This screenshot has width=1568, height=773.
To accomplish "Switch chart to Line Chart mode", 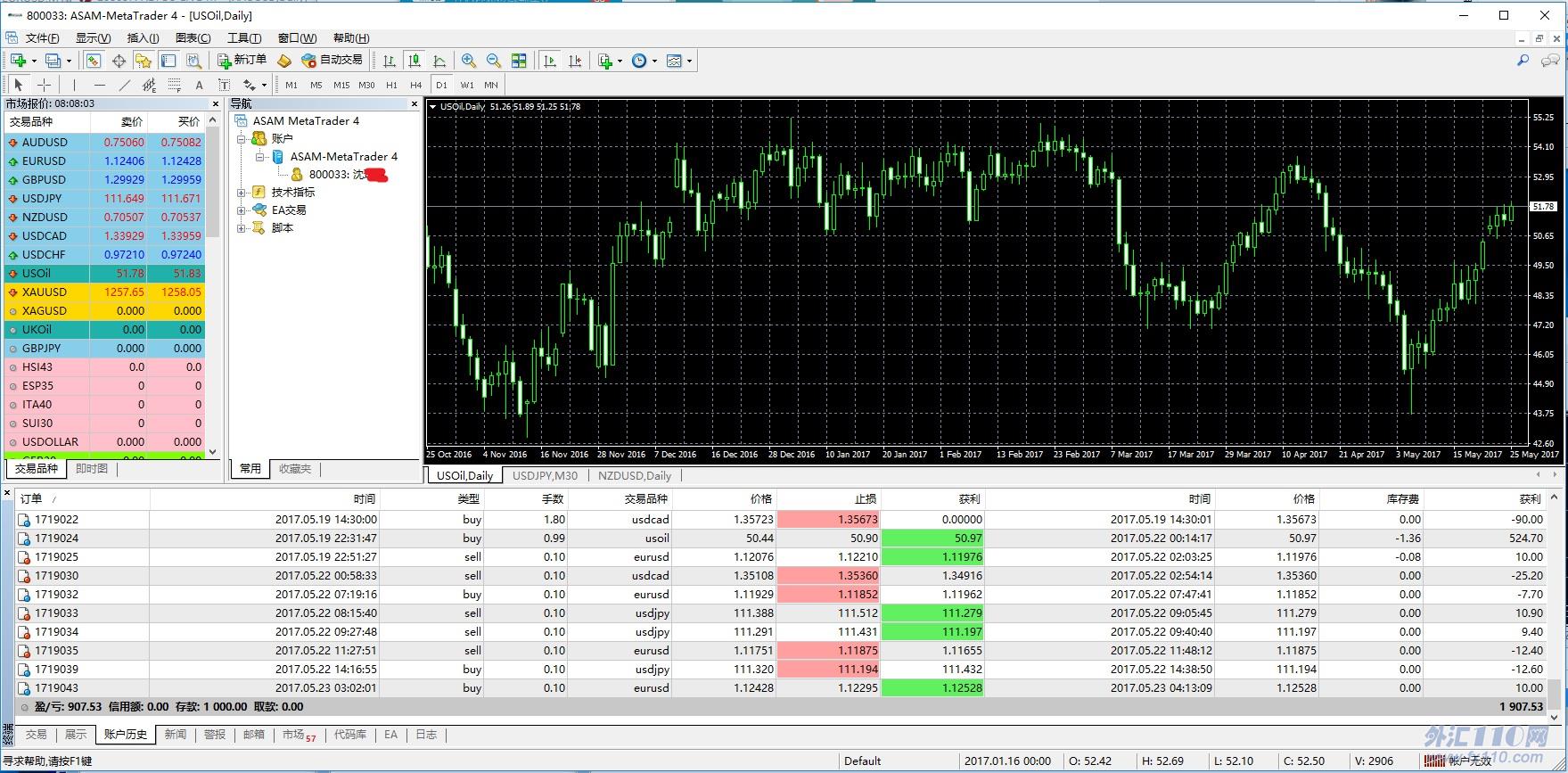I will [x=439, y=61].
